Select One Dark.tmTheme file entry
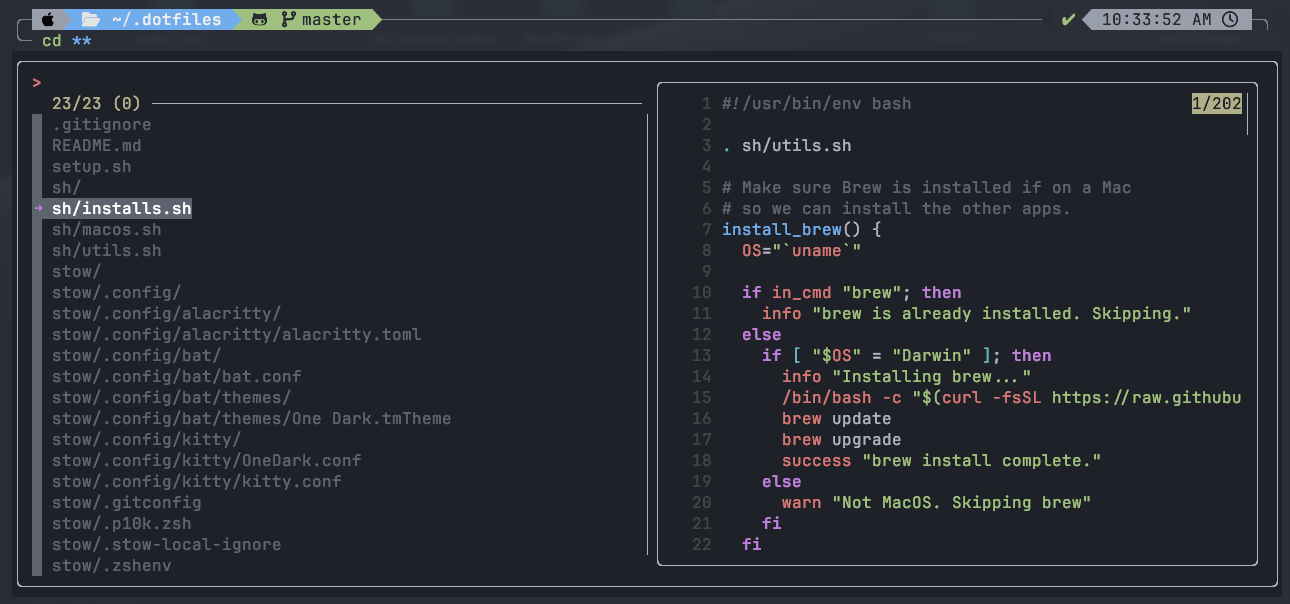 coord(252,418)
